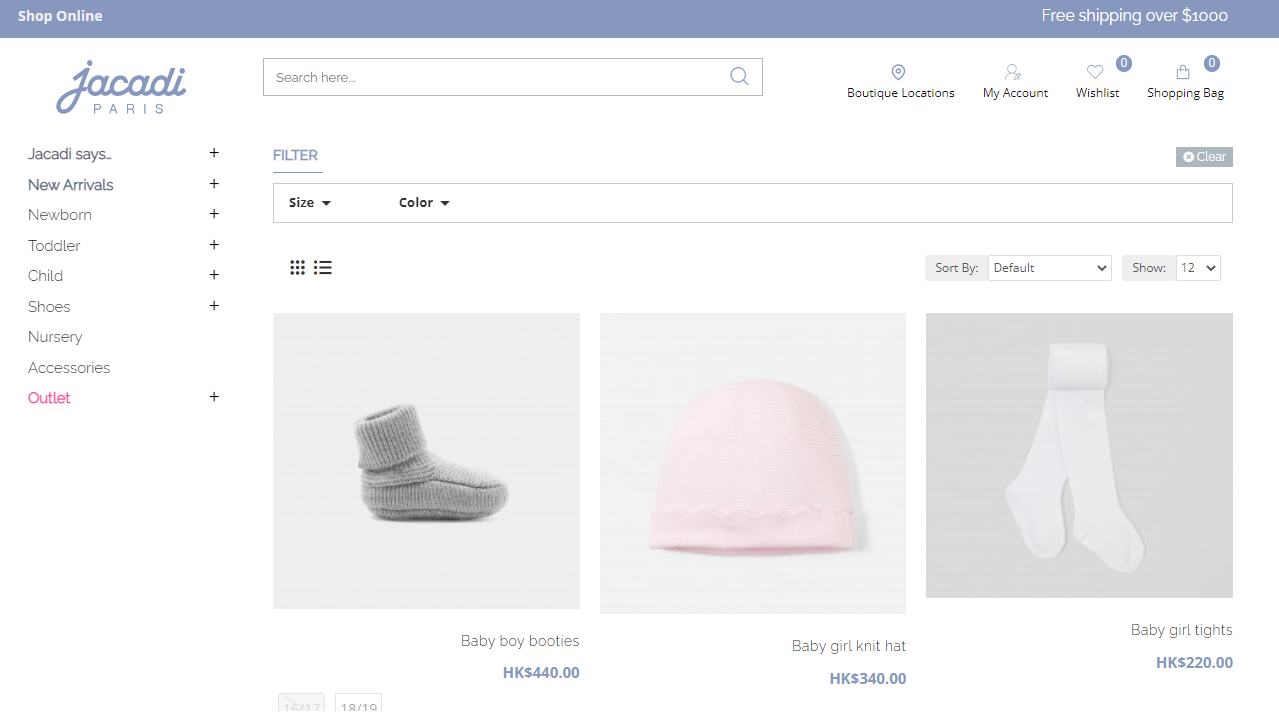Open the Shopping Bag icon
1279x712 pixels.
(1184, 71)
